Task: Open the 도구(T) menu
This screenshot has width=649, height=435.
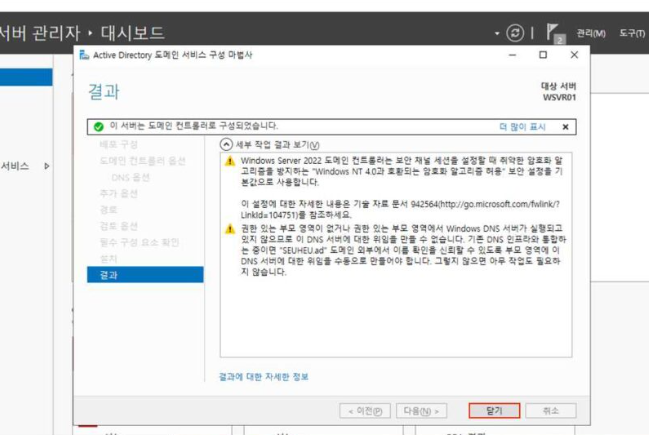Action: click(632, 34)
